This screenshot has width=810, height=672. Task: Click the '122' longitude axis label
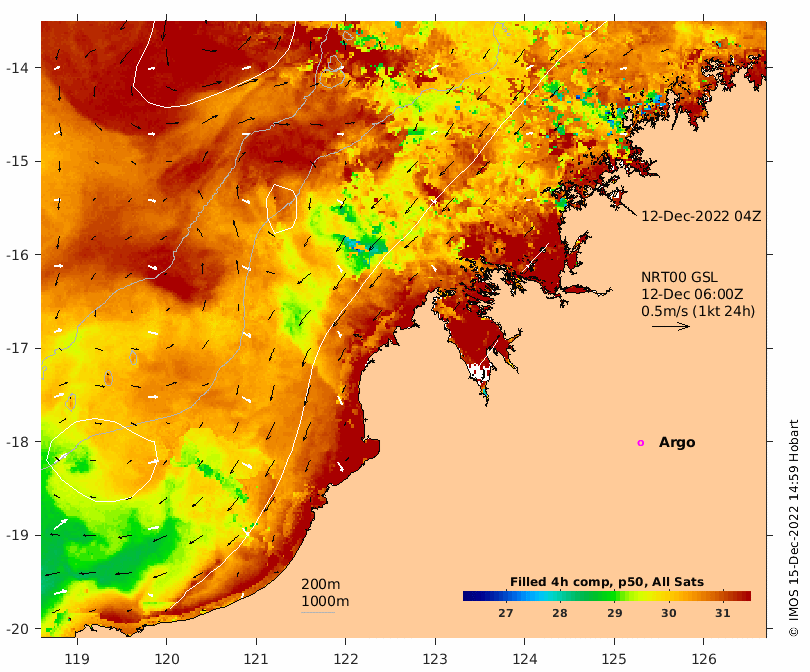346,659
